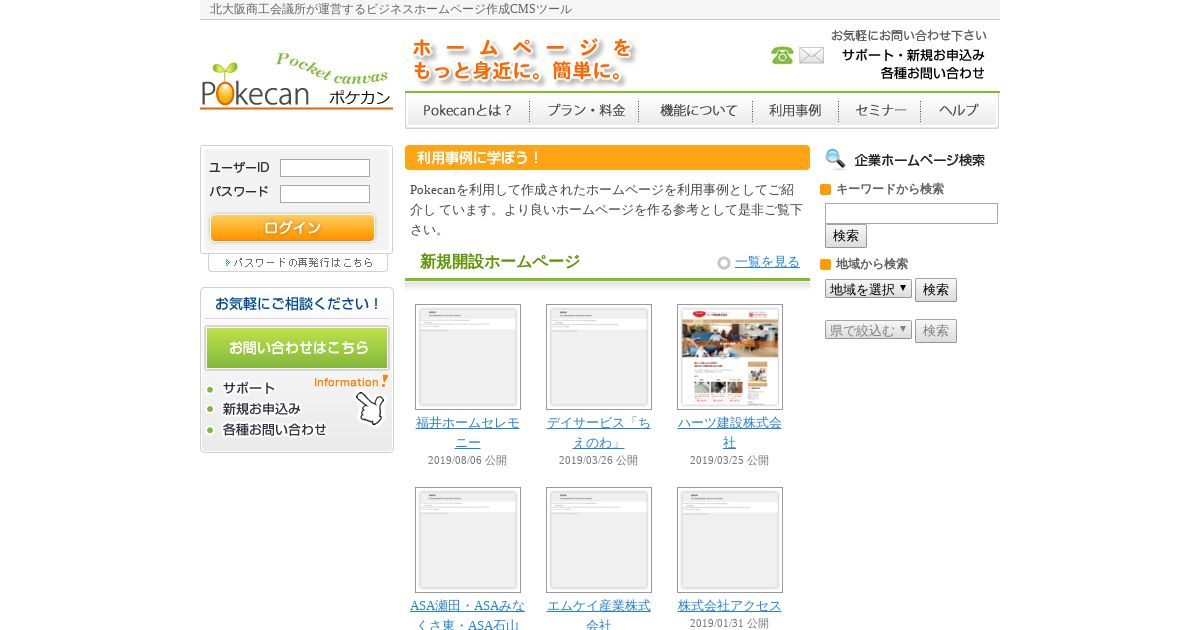Screen dimensions: 1200x630
Task: Open the 株式会社アクセス thumbnail
Action: click(730, 540)
